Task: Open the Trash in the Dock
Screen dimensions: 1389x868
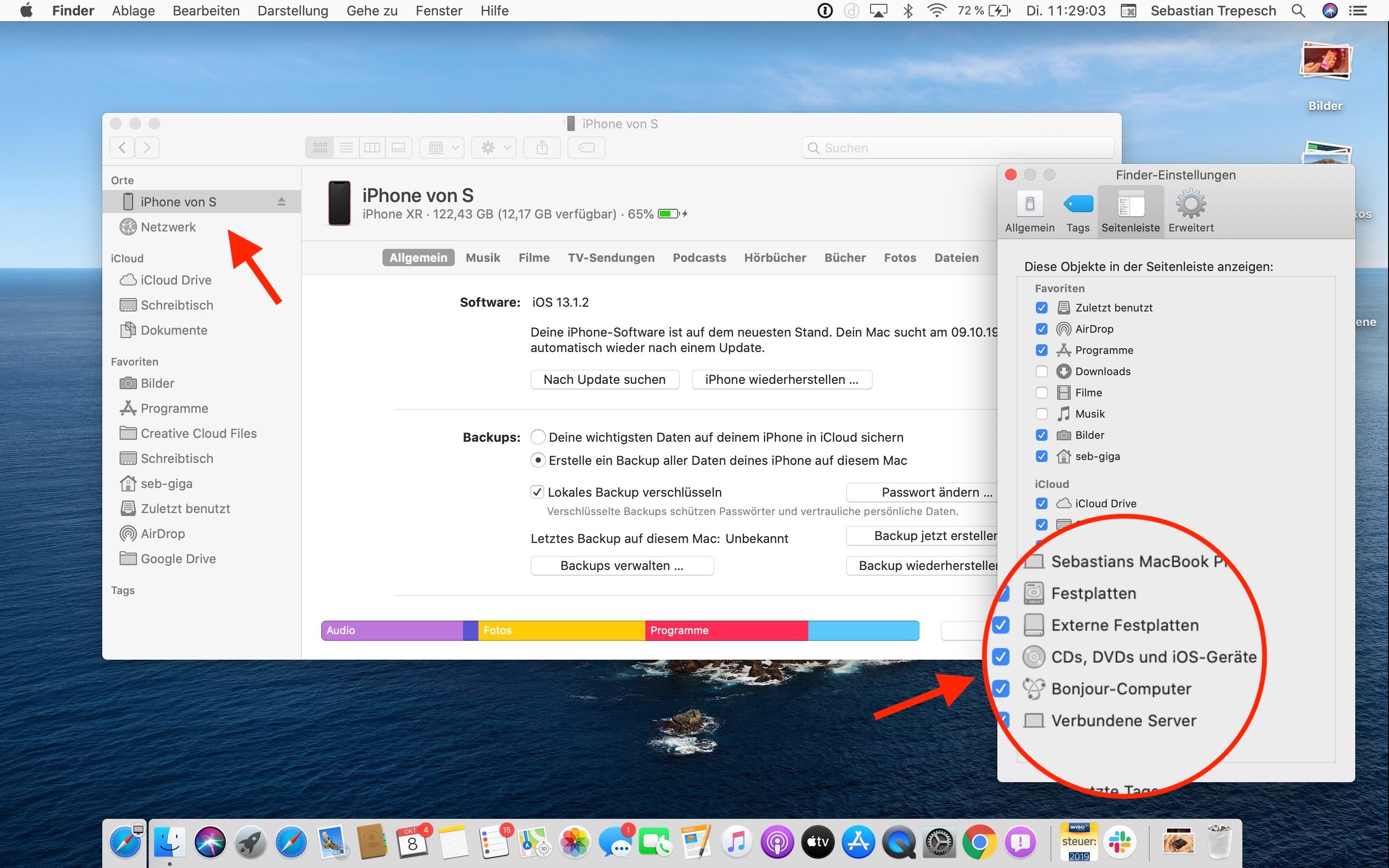Action: 1219,842
